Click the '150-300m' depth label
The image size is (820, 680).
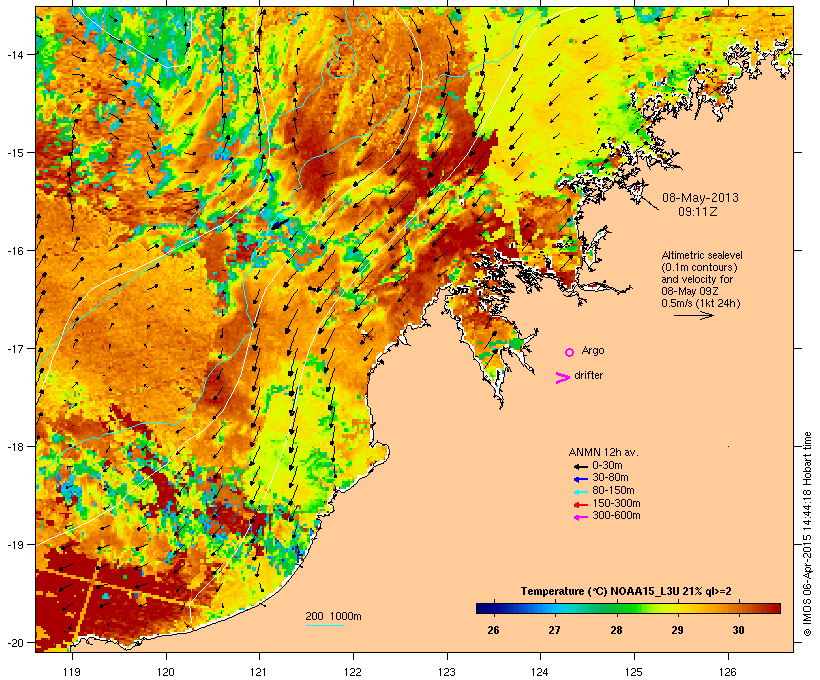616,503
